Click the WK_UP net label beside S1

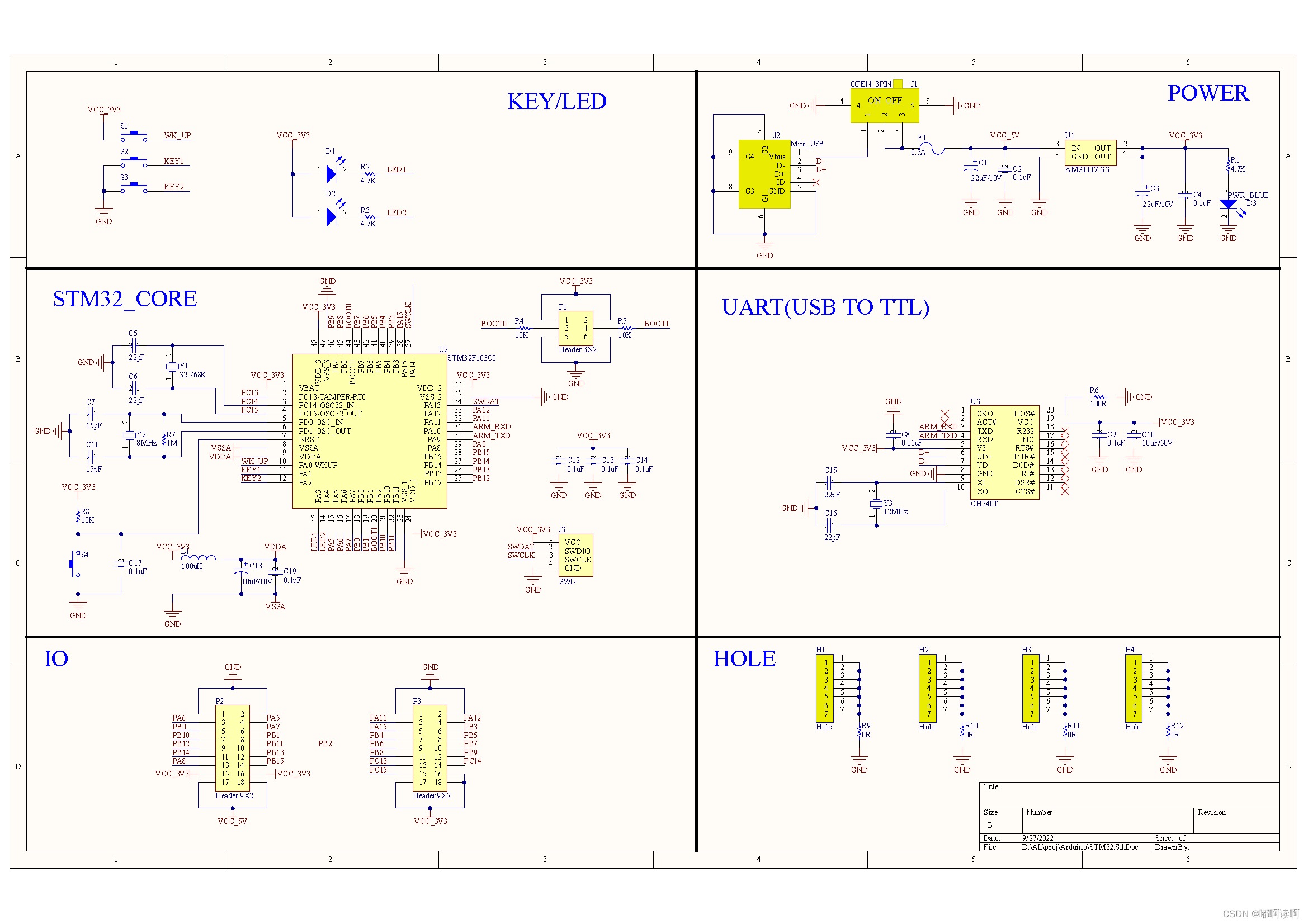point(177,135)
